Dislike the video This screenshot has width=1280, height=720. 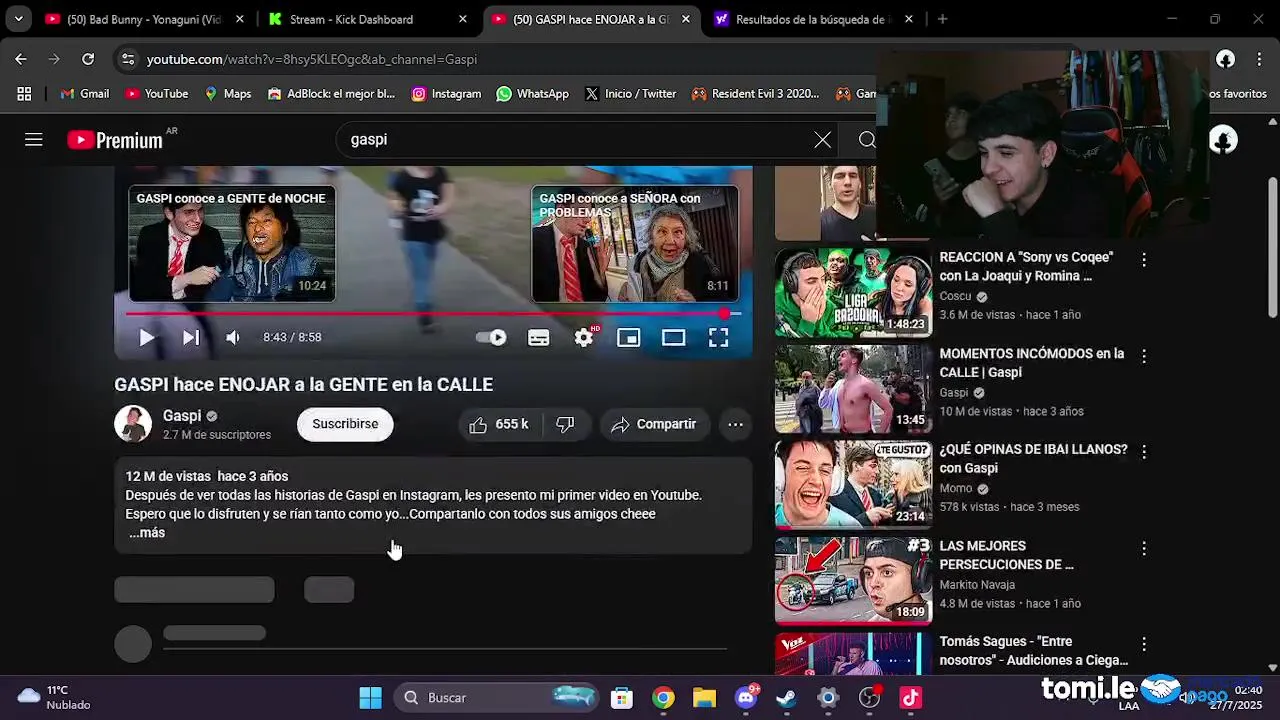coord(566,424)
